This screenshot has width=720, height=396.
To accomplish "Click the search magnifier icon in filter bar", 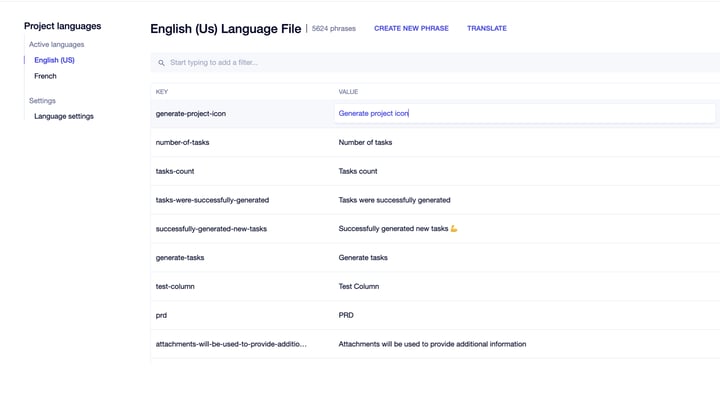I will (161, 63).
